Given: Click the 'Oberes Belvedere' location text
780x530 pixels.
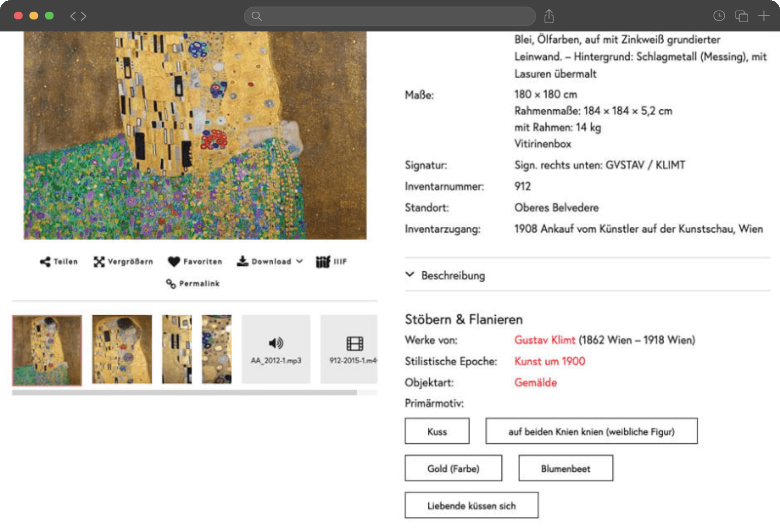Looking at the screenshot, I should [x=557, y=208].
